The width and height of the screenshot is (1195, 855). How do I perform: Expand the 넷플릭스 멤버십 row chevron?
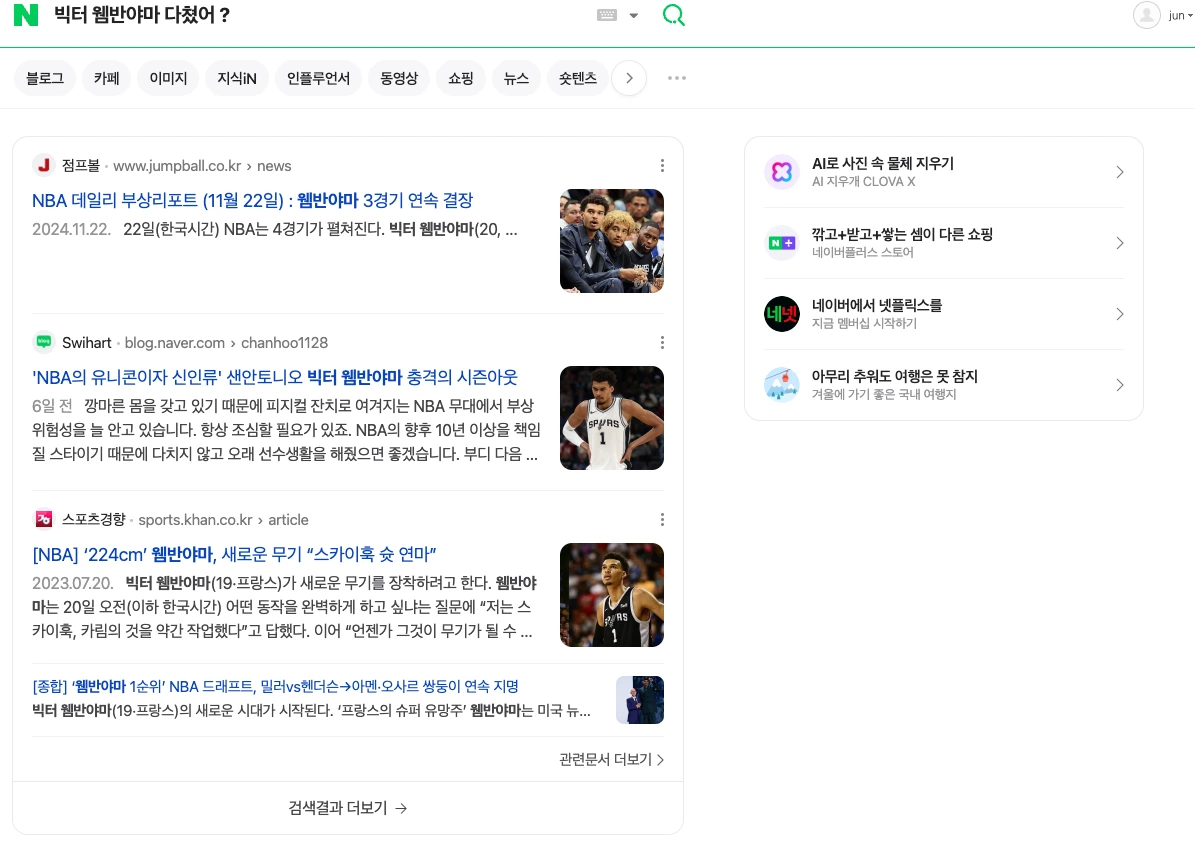click(1120, 314)
